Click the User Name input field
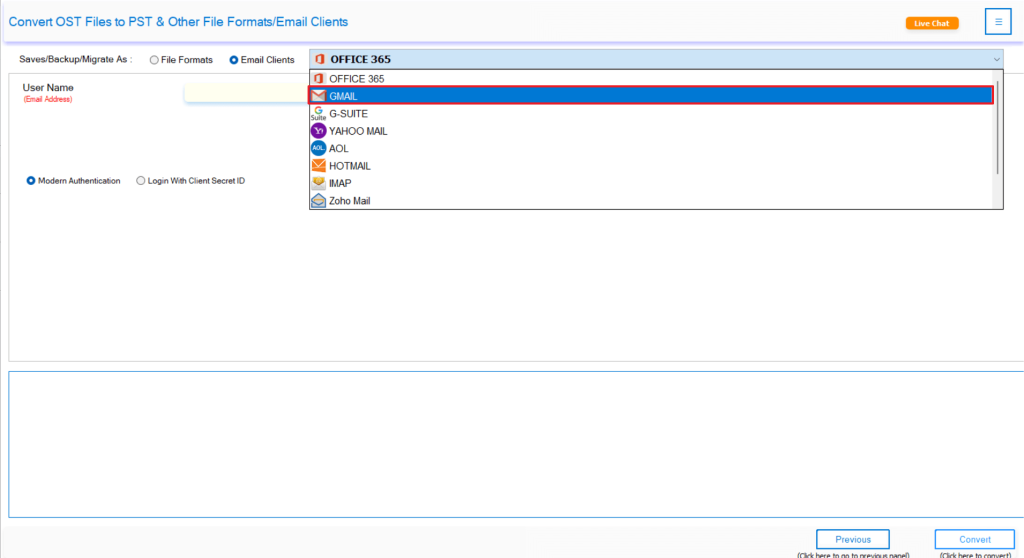 (246, 93)
